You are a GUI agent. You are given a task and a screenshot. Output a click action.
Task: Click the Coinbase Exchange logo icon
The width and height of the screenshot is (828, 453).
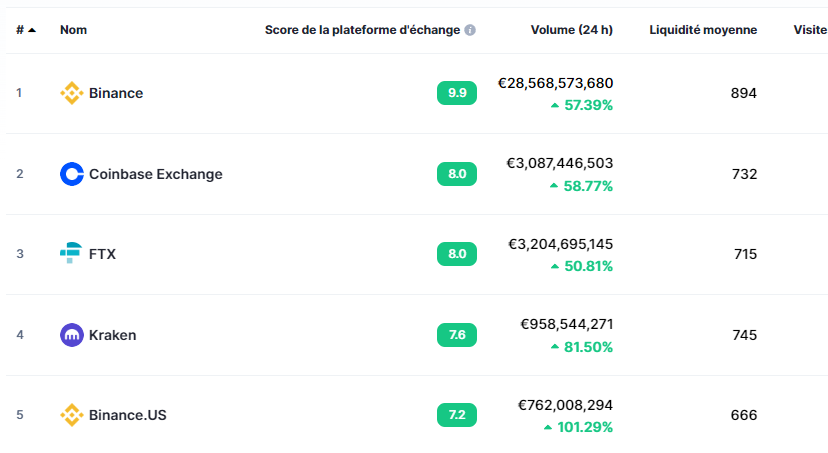pos(72,174)
